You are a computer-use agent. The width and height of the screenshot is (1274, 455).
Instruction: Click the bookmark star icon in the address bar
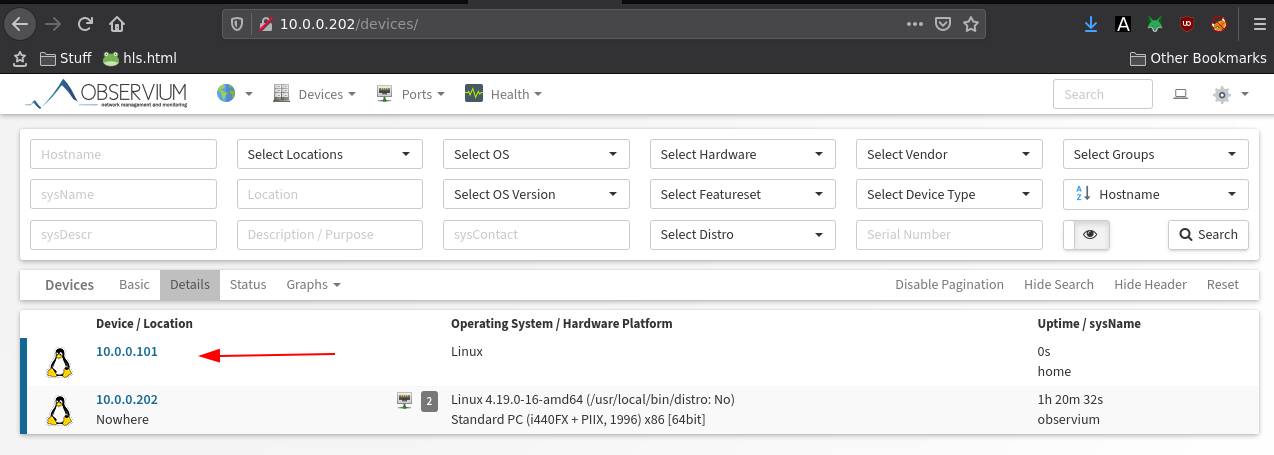pos(969,23)
